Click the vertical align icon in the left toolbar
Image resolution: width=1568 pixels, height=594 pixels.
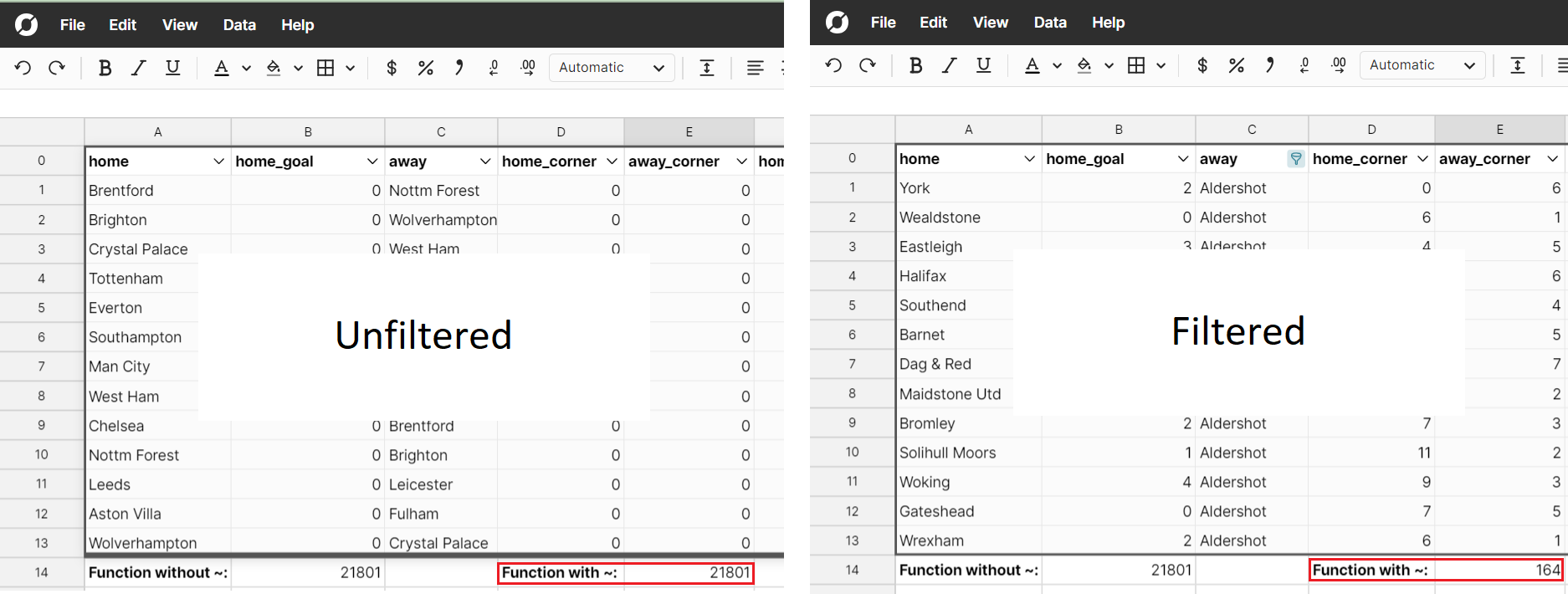tap(707, 68)
